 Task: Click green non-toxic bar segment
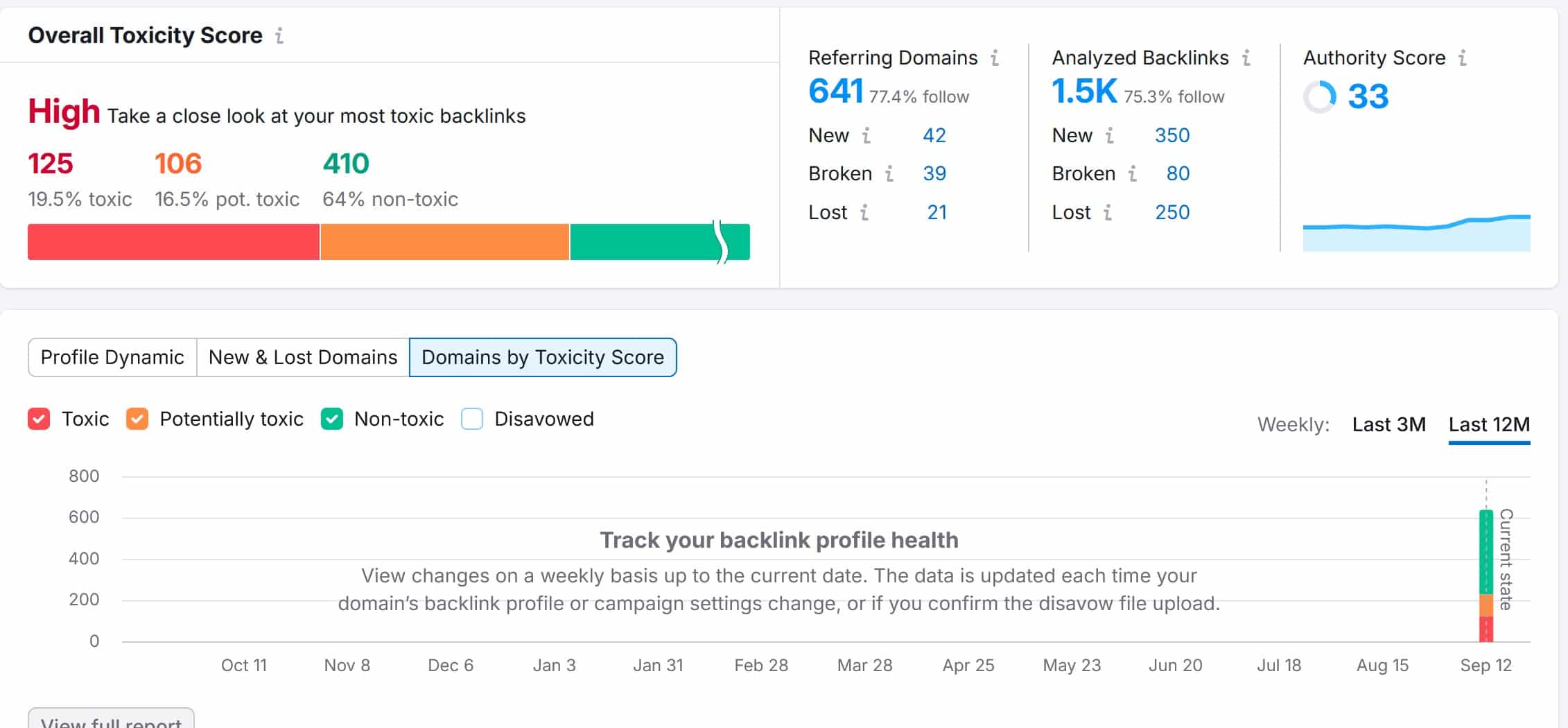(x=660, y=242)
